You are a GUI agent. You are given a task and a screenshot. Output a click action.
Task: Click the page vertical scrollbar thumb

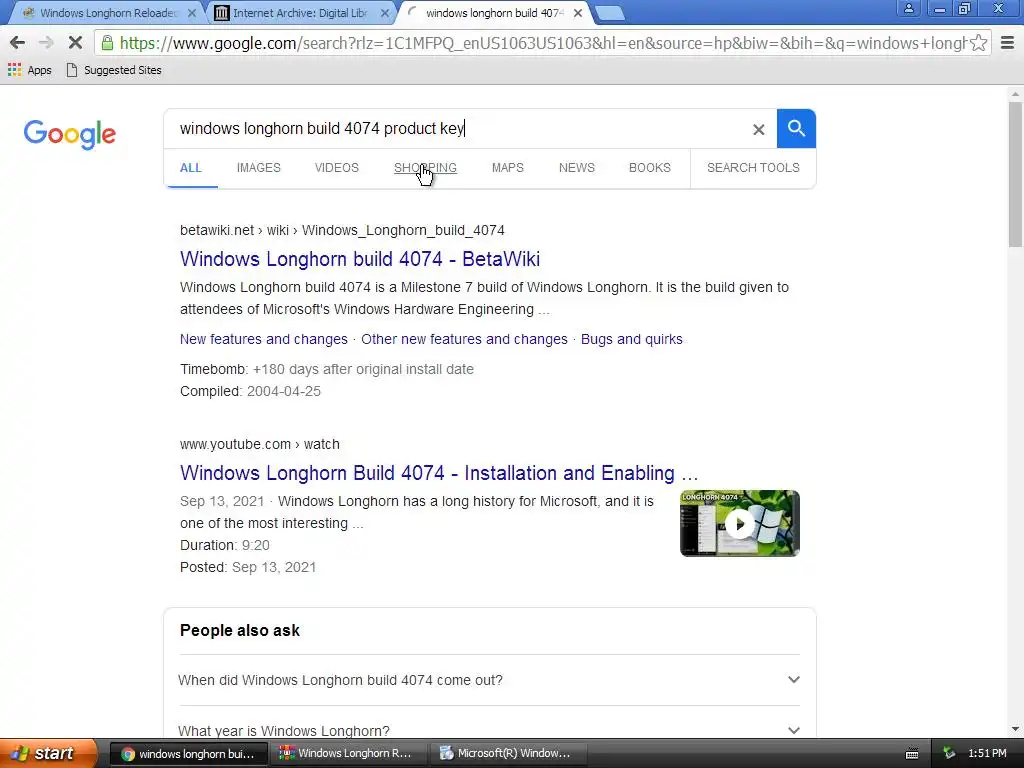pos(1015,174)
